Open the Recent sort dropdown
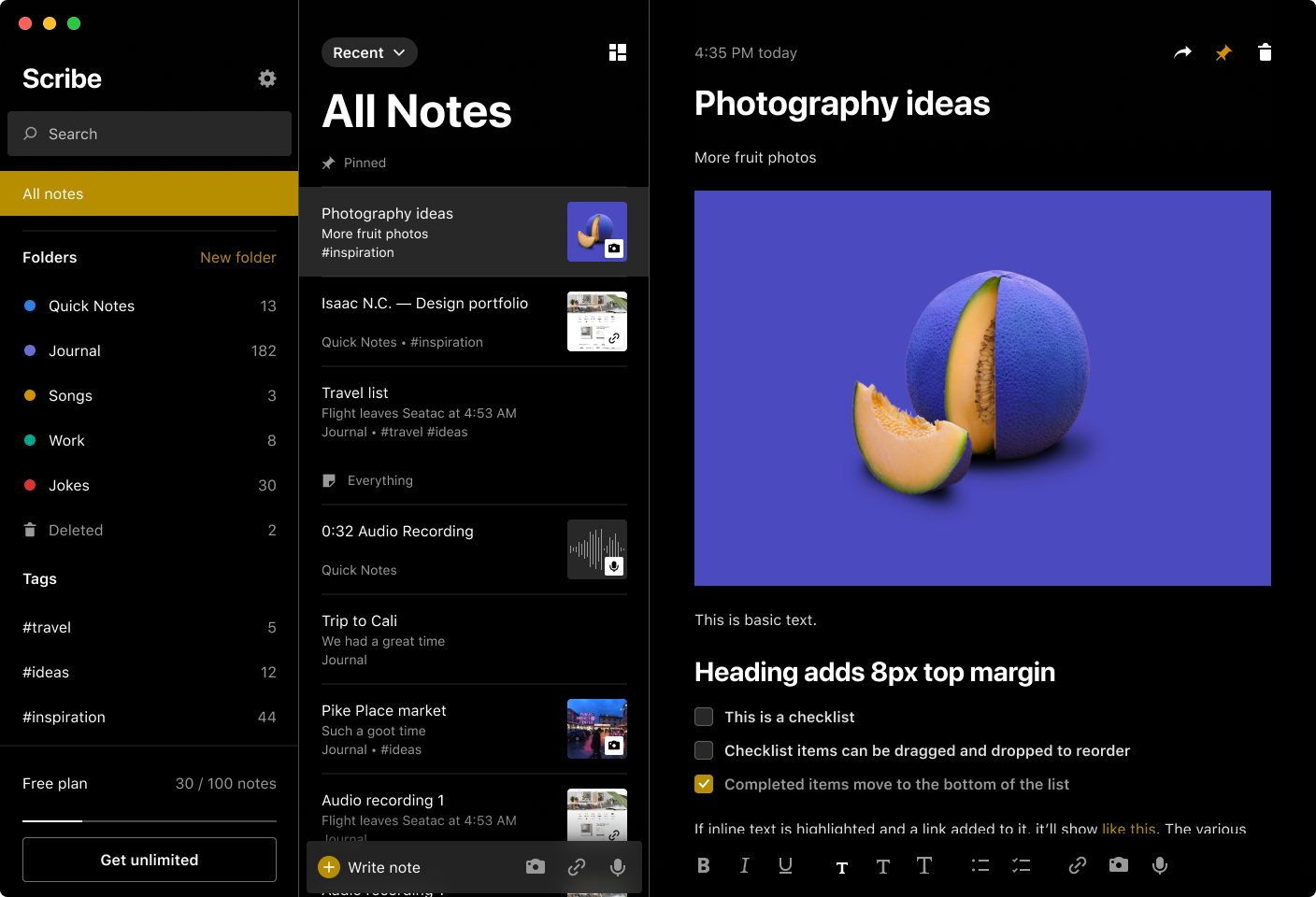This screenshot has width=1316, height=897. [x=369, y=52]
